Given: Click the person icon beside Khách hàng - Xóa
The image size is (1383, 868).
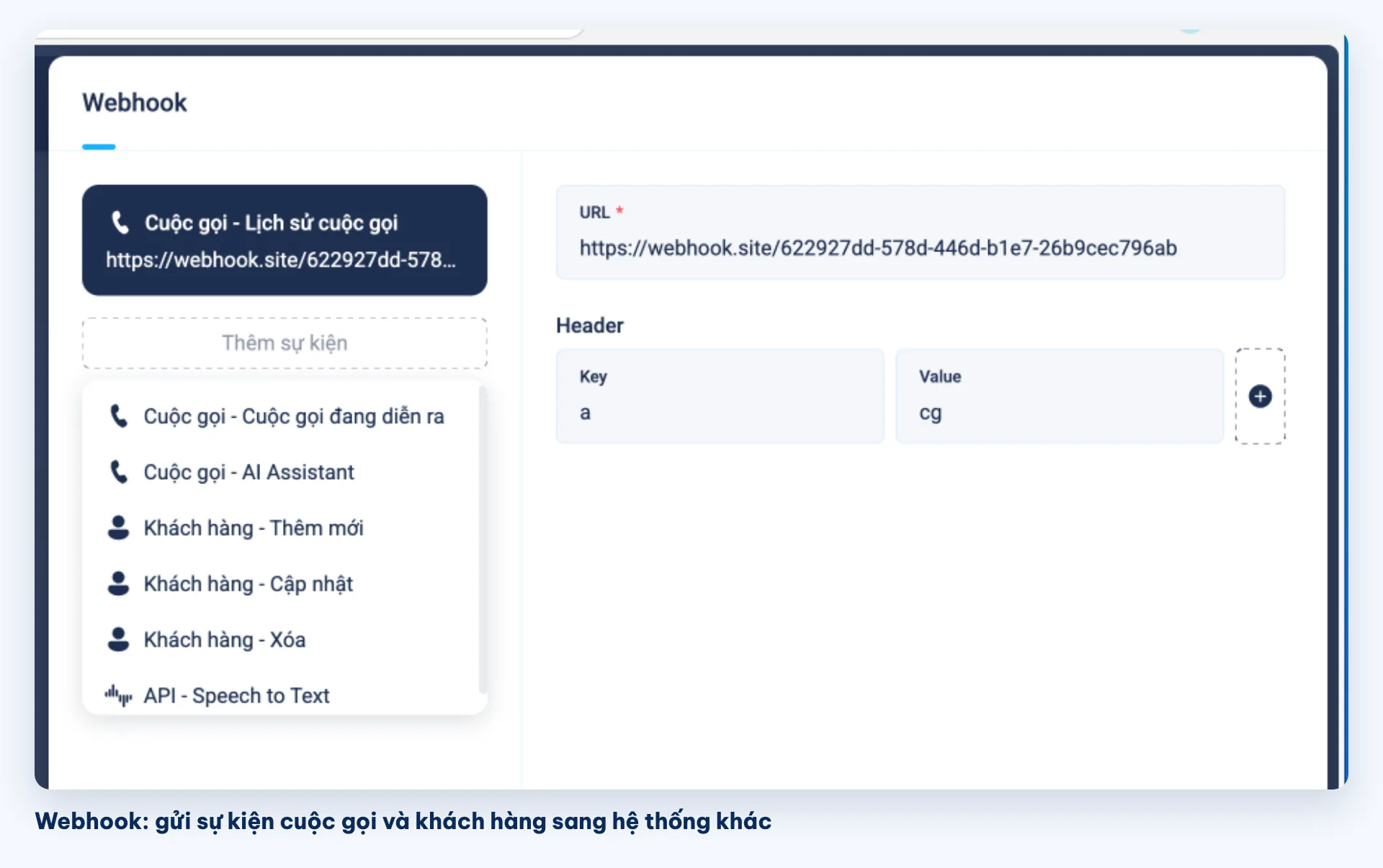Looking at the screenshot, I should (x=118, y=639).
